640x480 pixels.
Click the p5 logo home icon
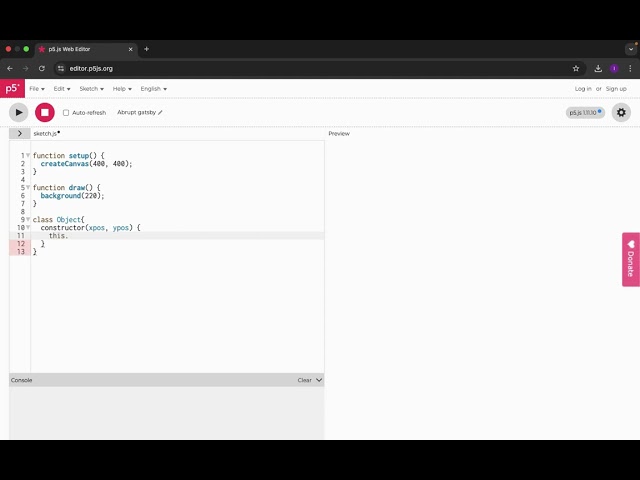pos(12,89)
